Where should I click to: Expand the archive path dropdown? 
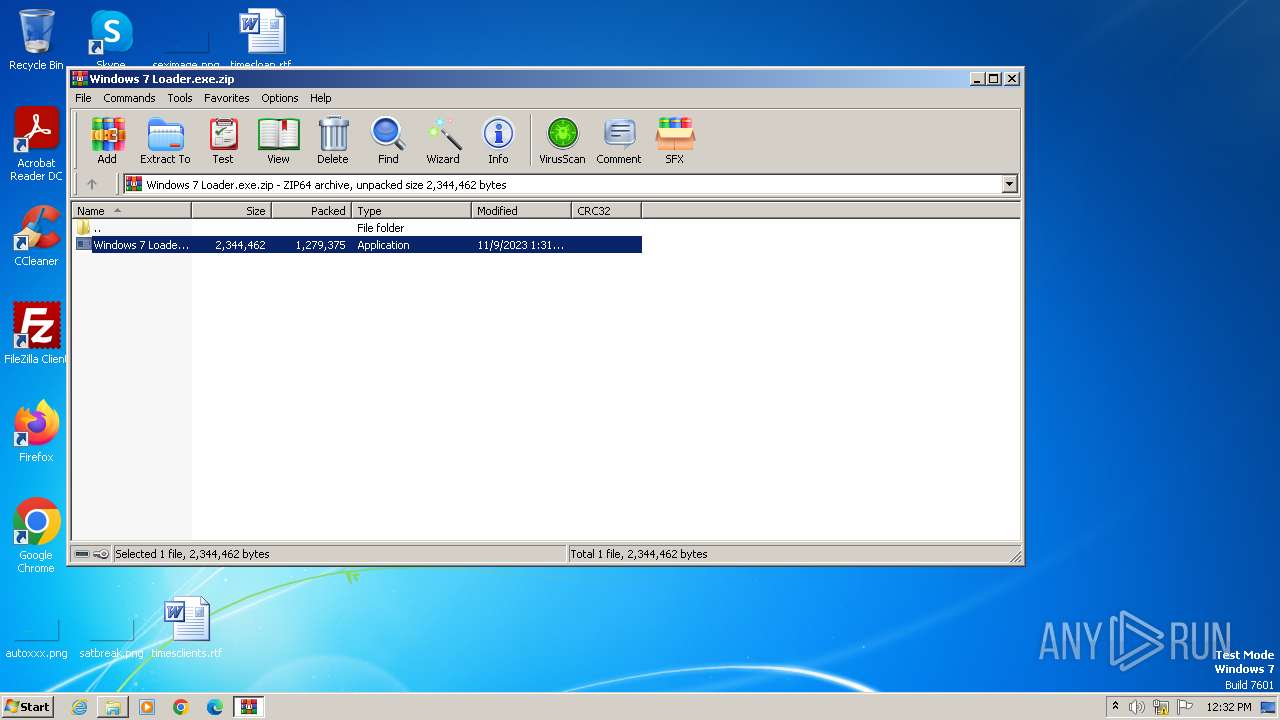(1009, 184)
